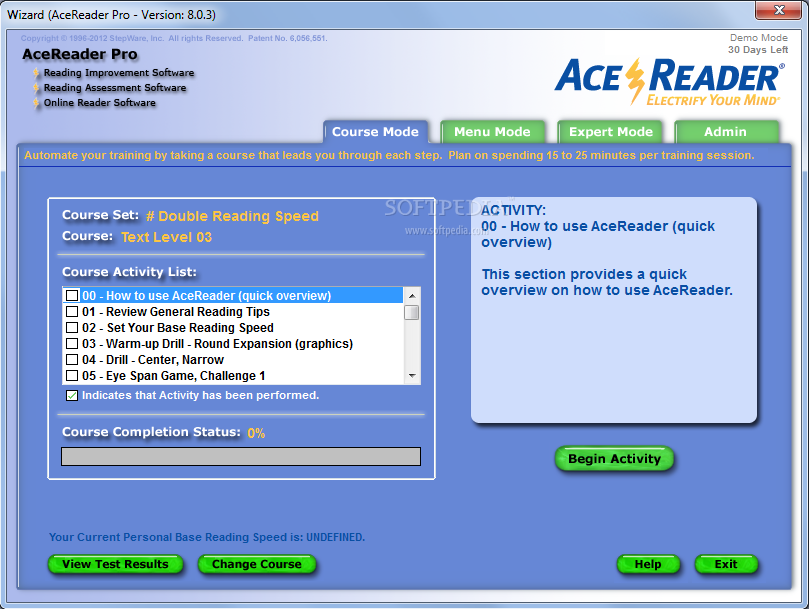Click the '30 Days Left' demo notice

(x=758, y=50)
